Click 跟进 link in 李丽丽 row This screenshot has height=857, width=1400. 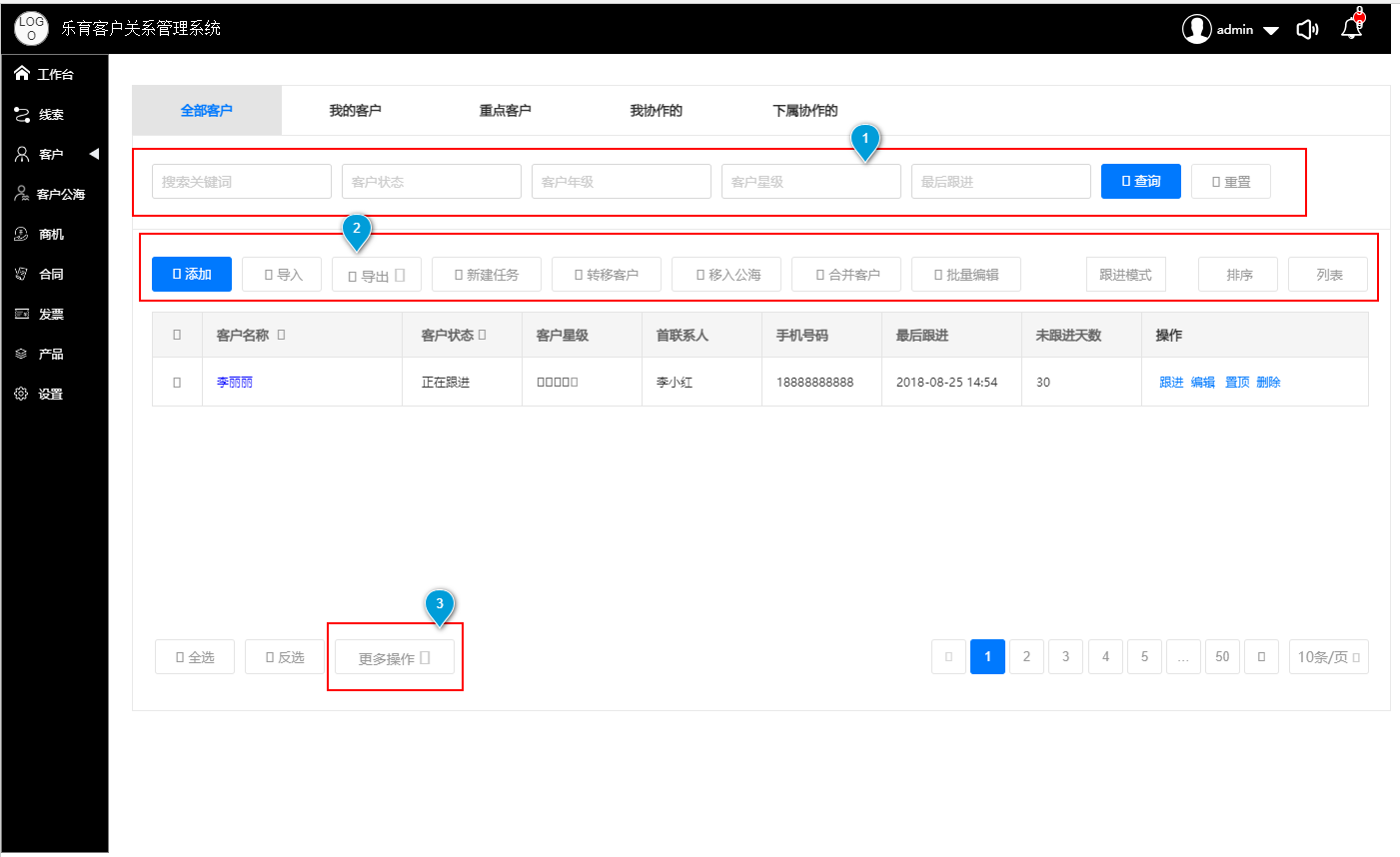click(x=1171, y=383)
